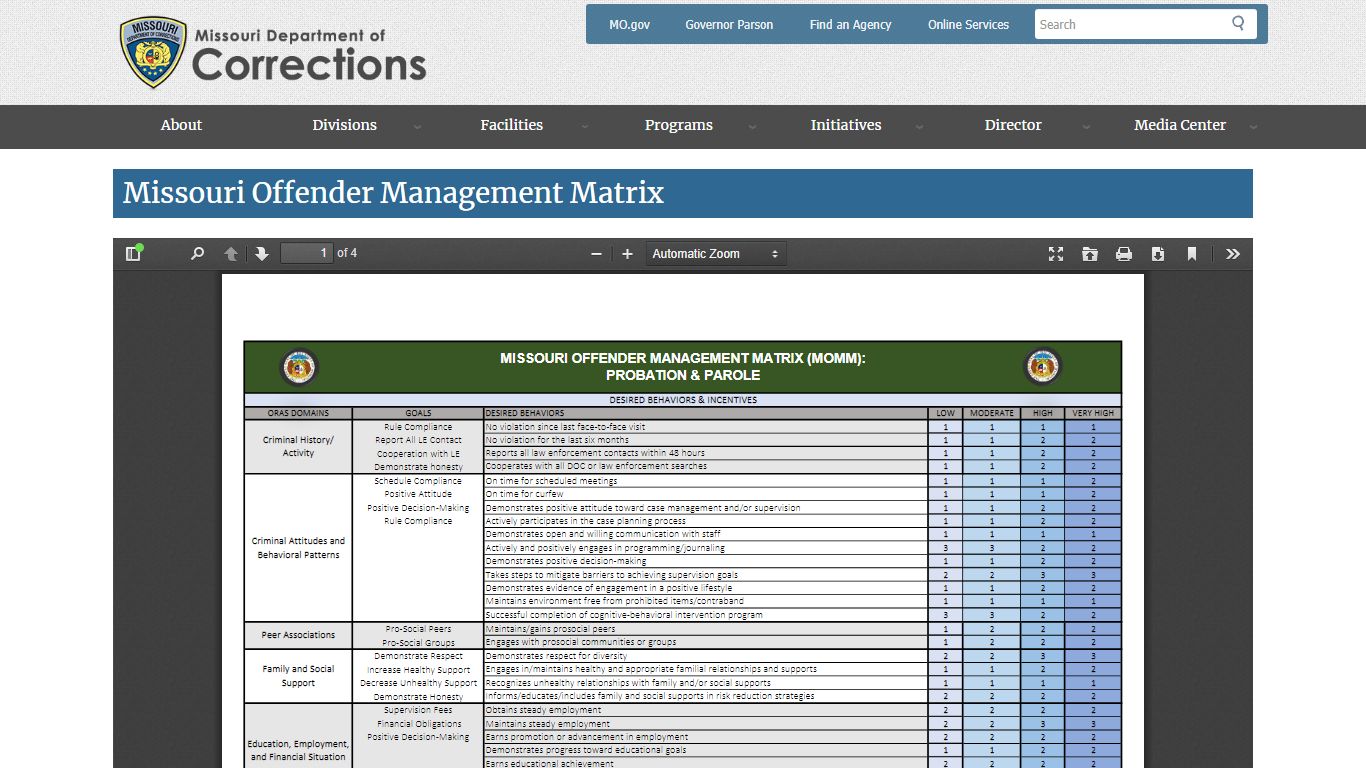Expand the Facilities menu chevron
The image size is (1366, 768).
585,127
